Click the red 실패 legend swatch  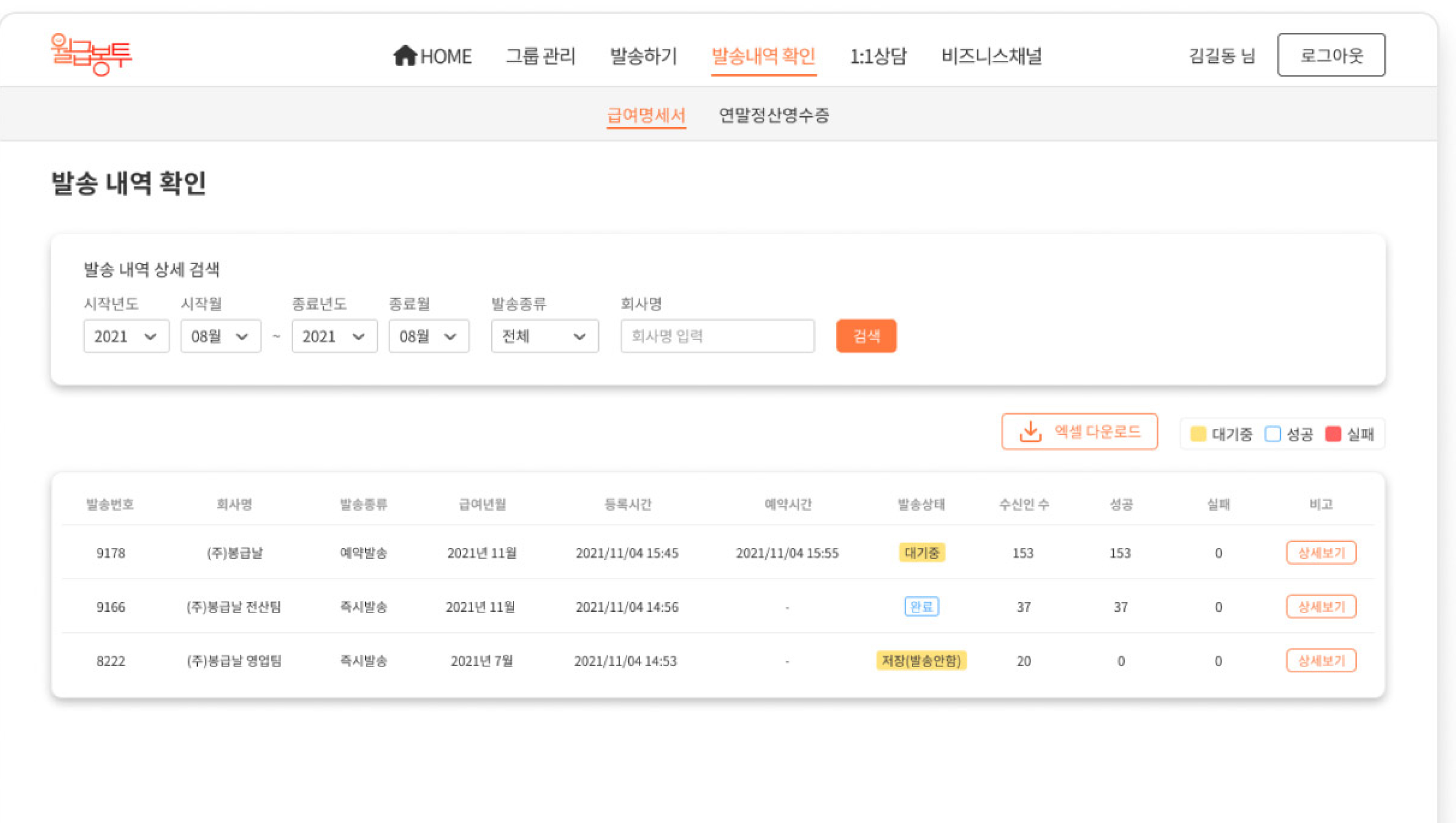point(1334,434)
